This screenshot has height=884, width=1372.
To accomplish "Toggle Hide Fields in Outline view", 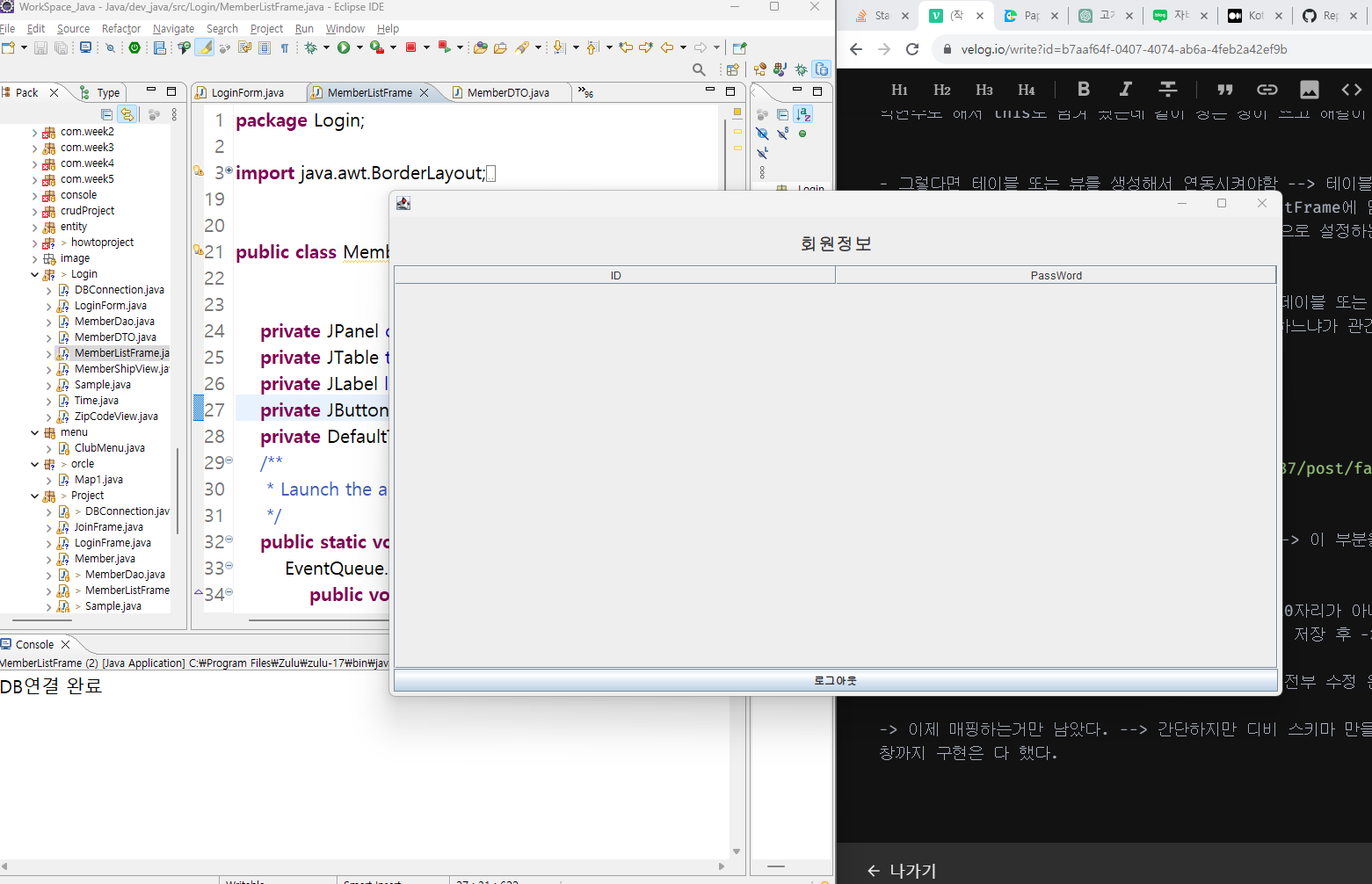I will (762, 134).
